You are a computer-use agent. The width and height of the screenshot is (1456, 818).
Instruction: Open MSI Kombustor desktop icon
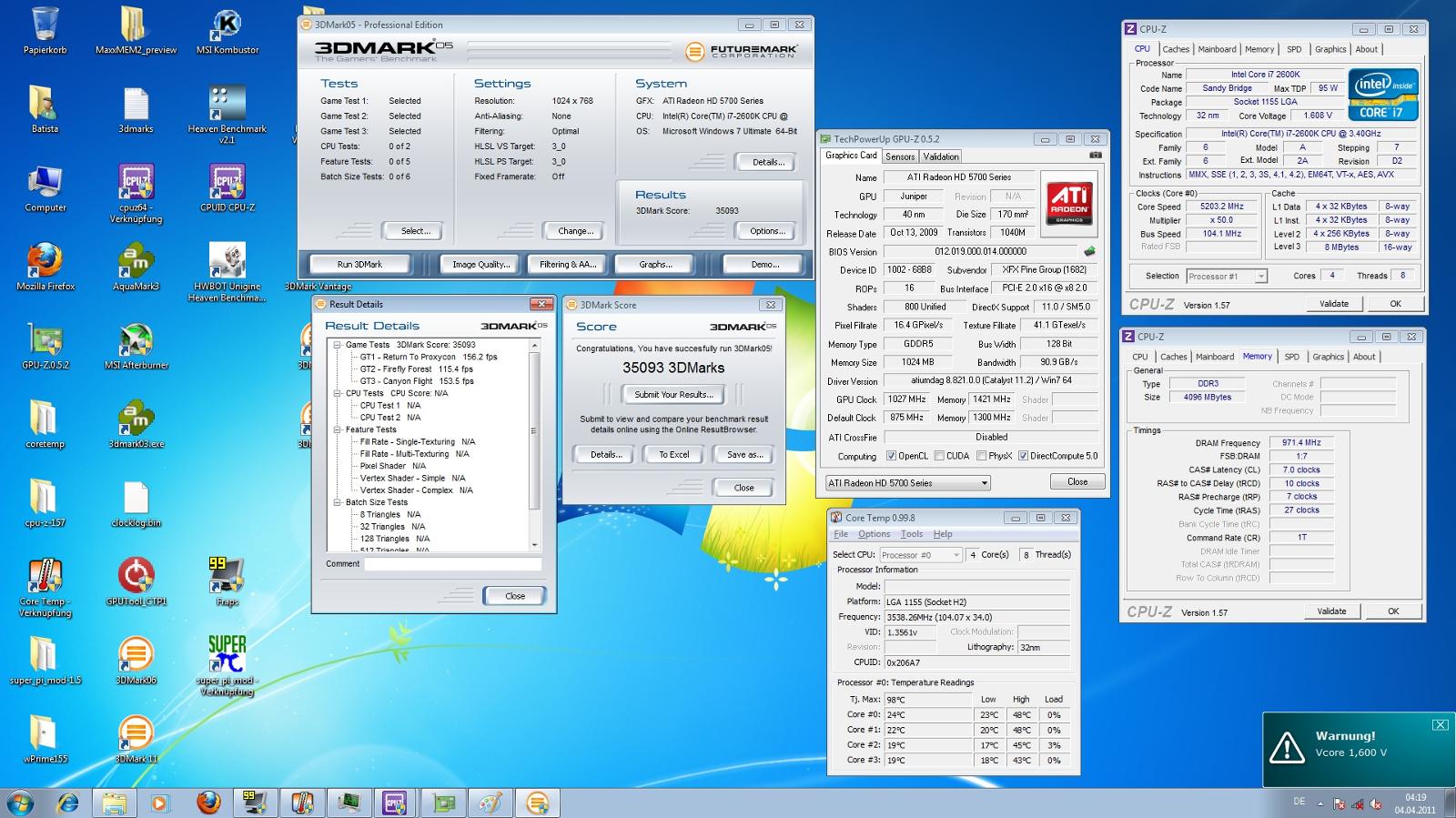pyautogui.click(x=227, y=31)
